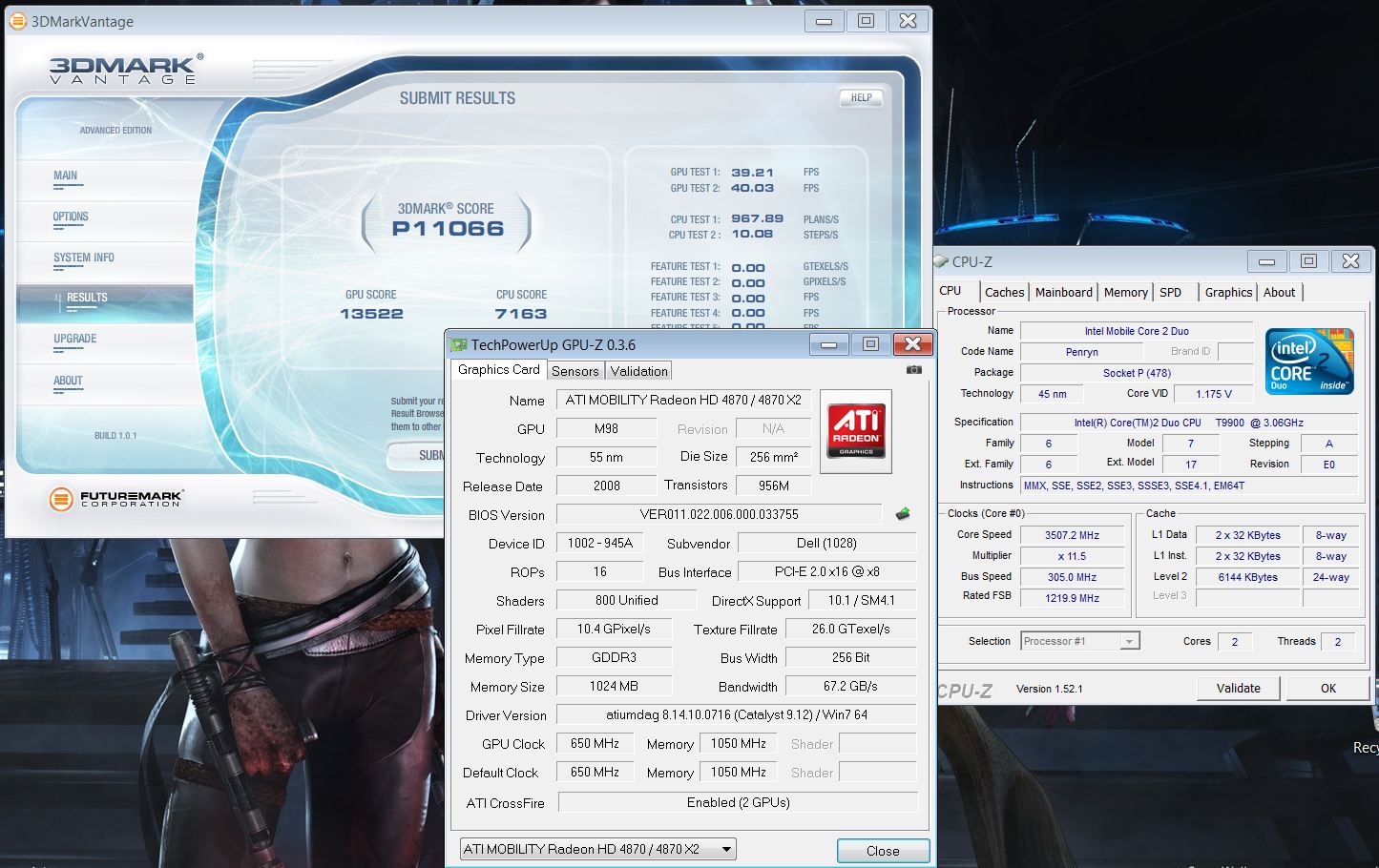Go to SYSTEM INFO in 3DMark
Screen dimensions: 1379x868
point(84,258)
